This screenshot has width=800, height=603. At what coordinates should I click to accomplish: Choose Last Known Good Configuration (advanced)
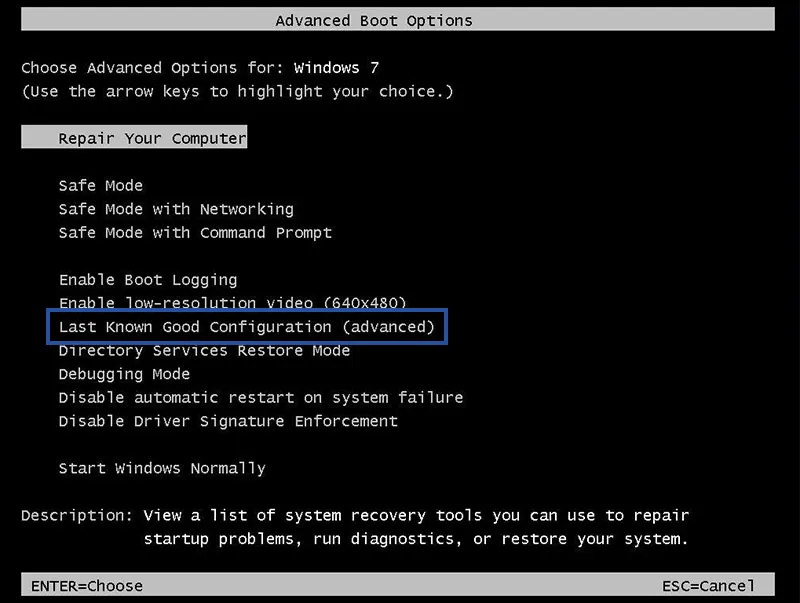click(247, 327)
